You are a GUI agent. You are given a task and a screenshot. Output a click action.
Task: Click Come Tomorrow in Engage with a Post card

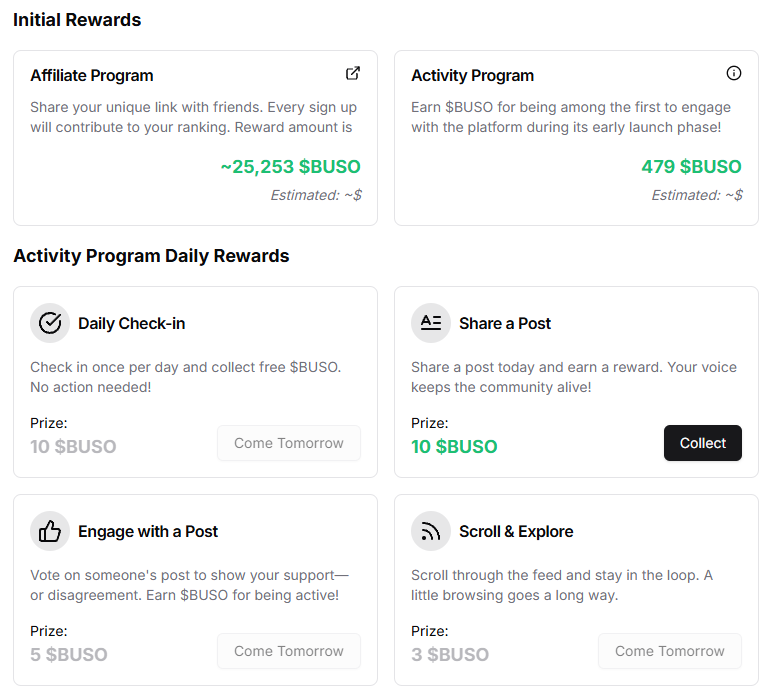point(289,651)
